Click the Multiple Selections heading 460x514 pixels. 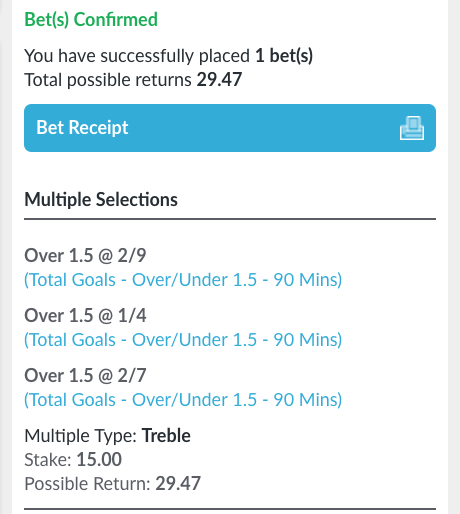101,200
